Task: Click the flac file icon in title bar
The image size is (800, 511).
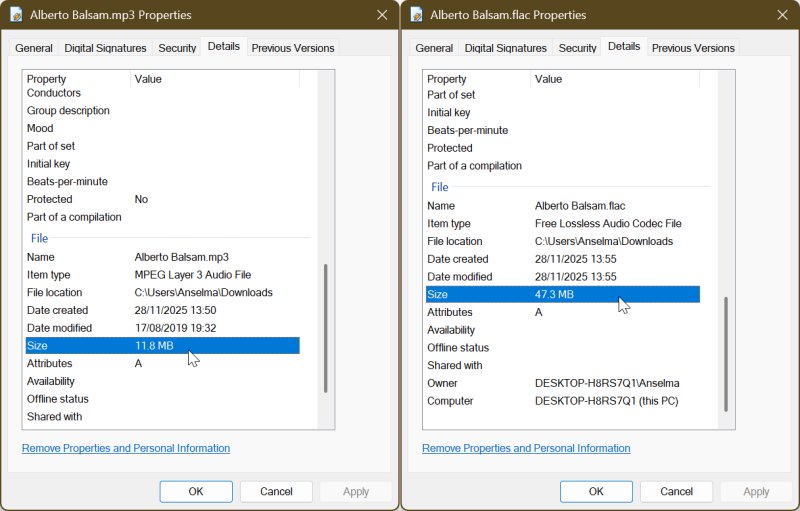Action: point(416,15)
